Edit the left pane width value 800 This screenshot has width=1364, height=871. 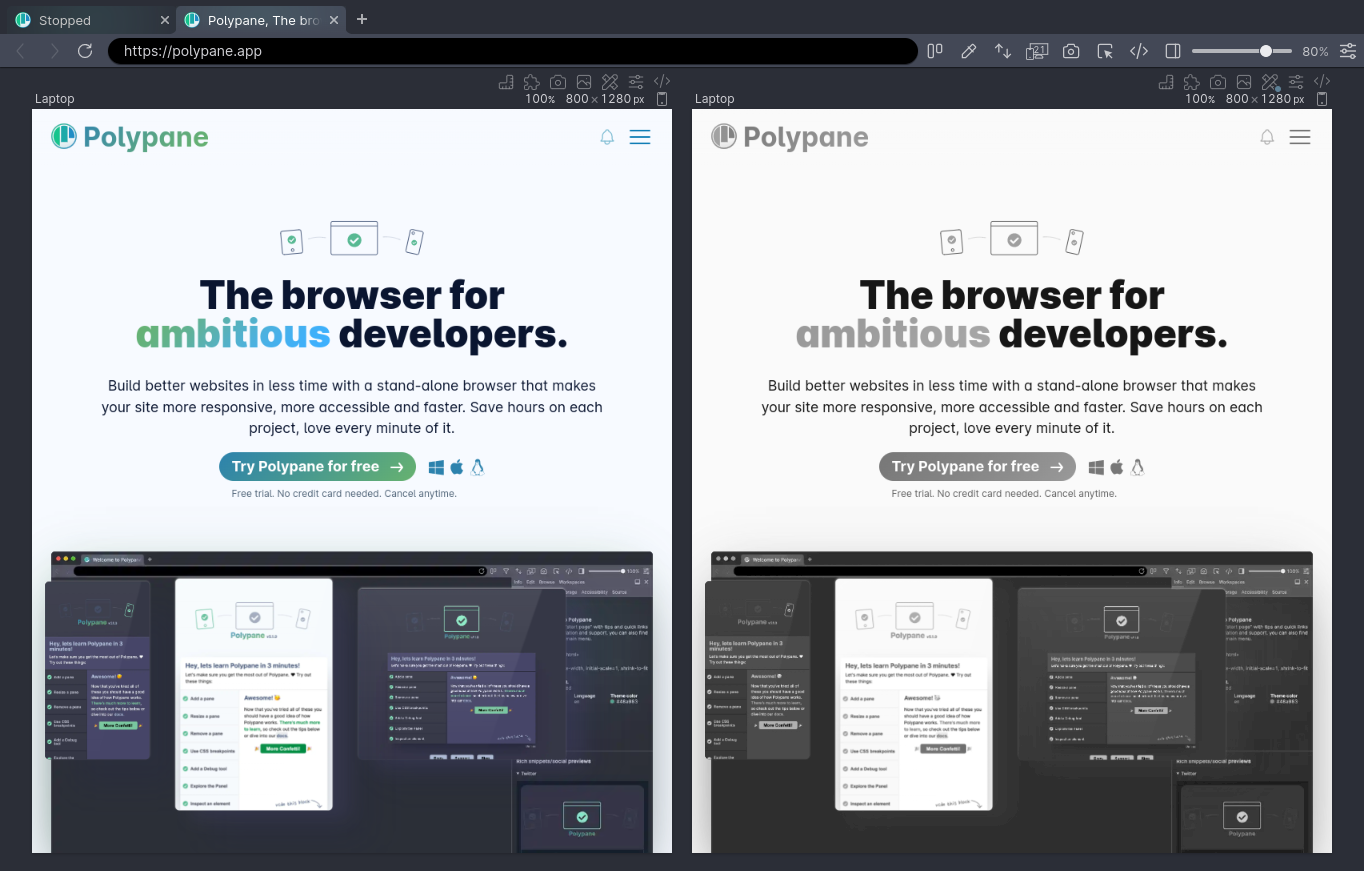point(577,99)
